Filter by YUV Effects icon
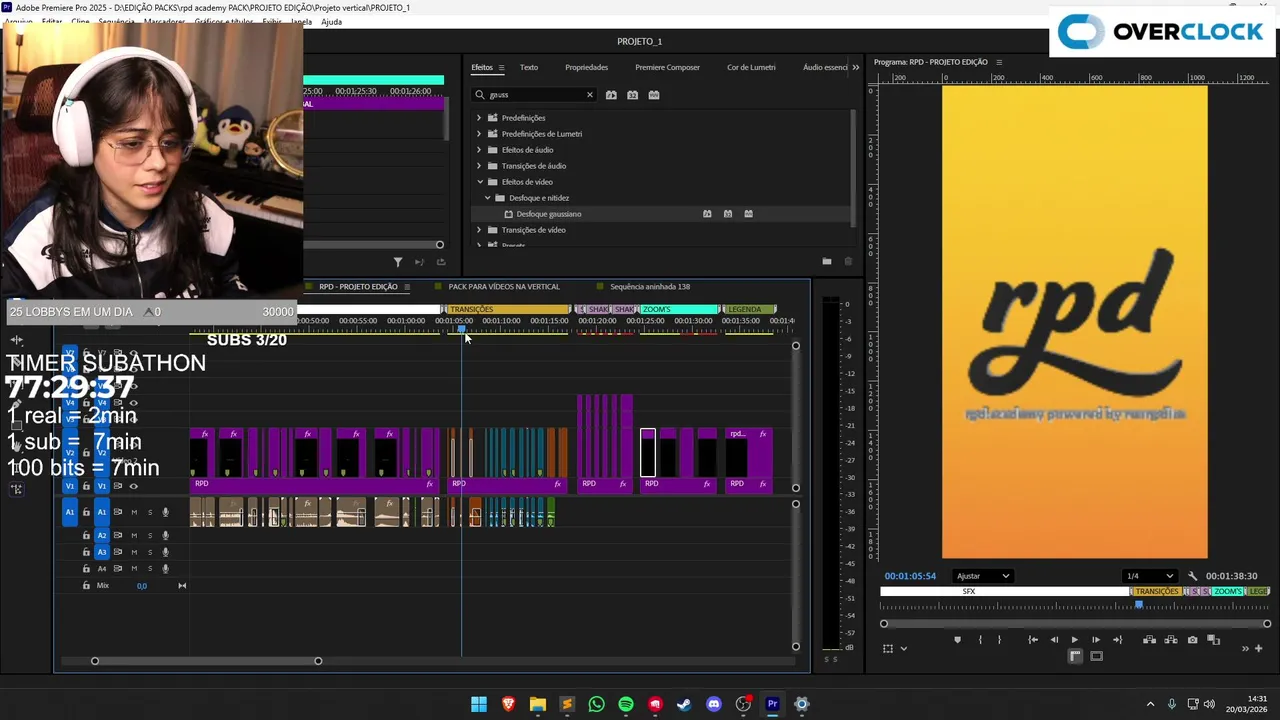The height and width of the screenshot is (720, 1280). click(654, 95)
